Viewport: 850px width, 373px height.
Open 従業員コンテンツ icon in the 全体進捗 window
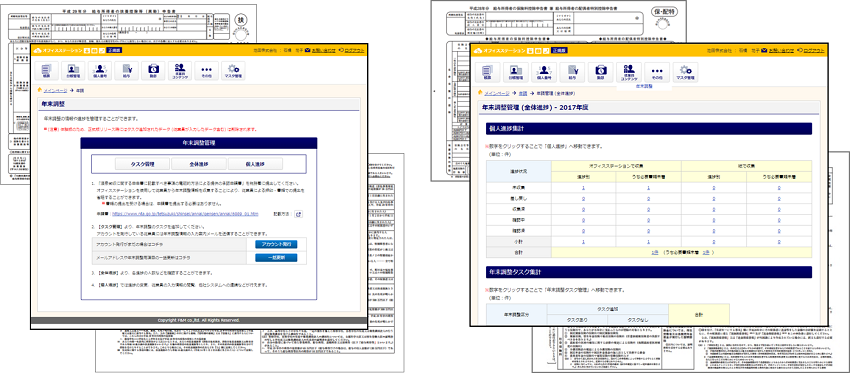[x=629, y=72]
